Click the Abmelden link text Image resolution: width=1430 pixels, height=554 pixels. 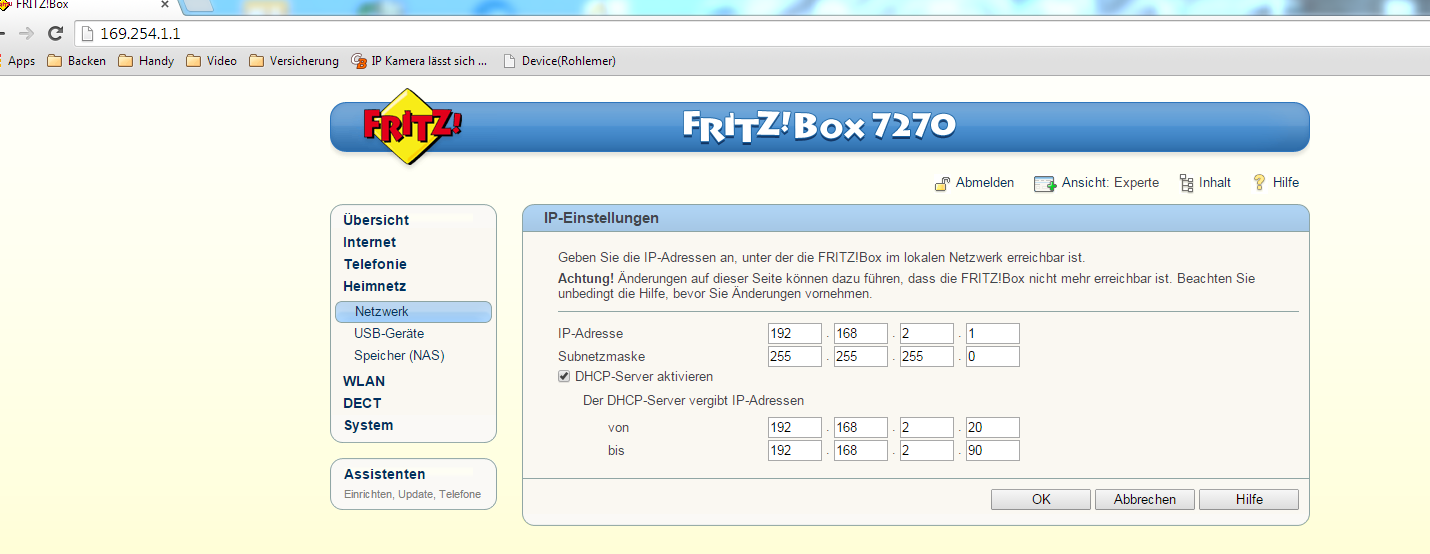[x=985, y=183]
